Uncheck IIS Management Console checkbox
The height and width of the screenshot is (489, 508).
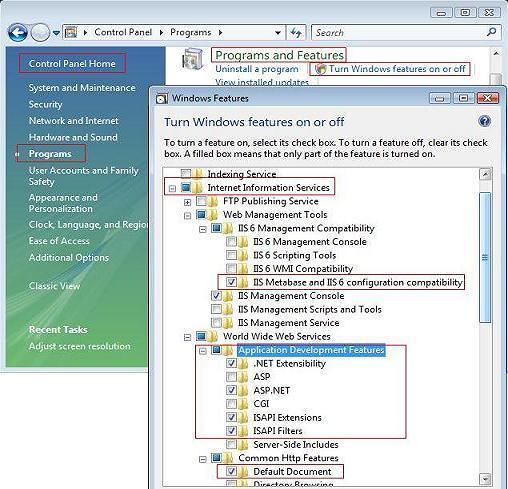(216, 295)
